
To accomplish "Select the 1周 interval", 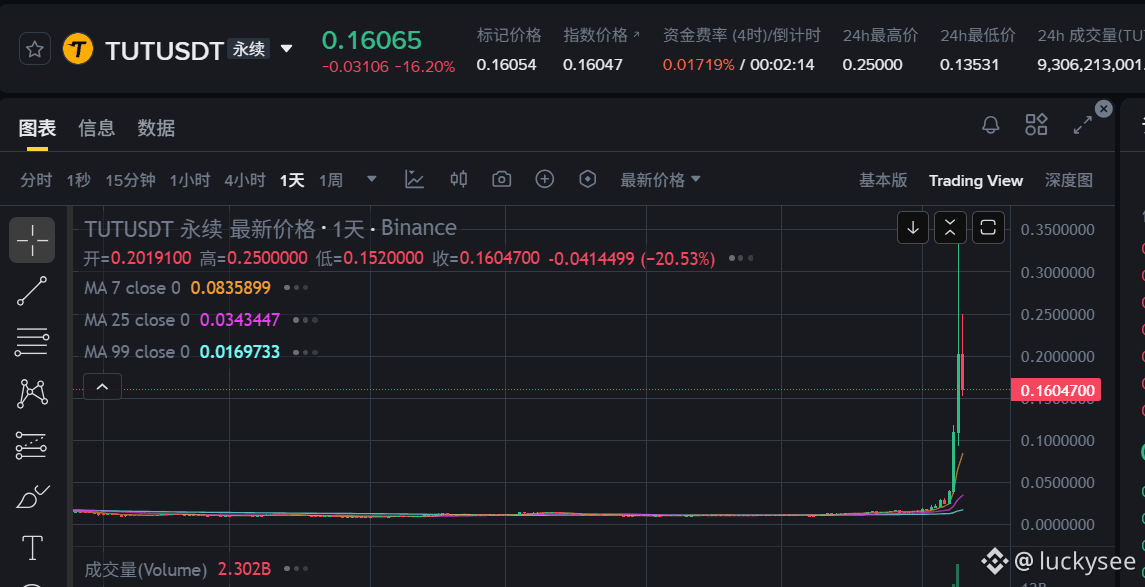I will (331, 180).
